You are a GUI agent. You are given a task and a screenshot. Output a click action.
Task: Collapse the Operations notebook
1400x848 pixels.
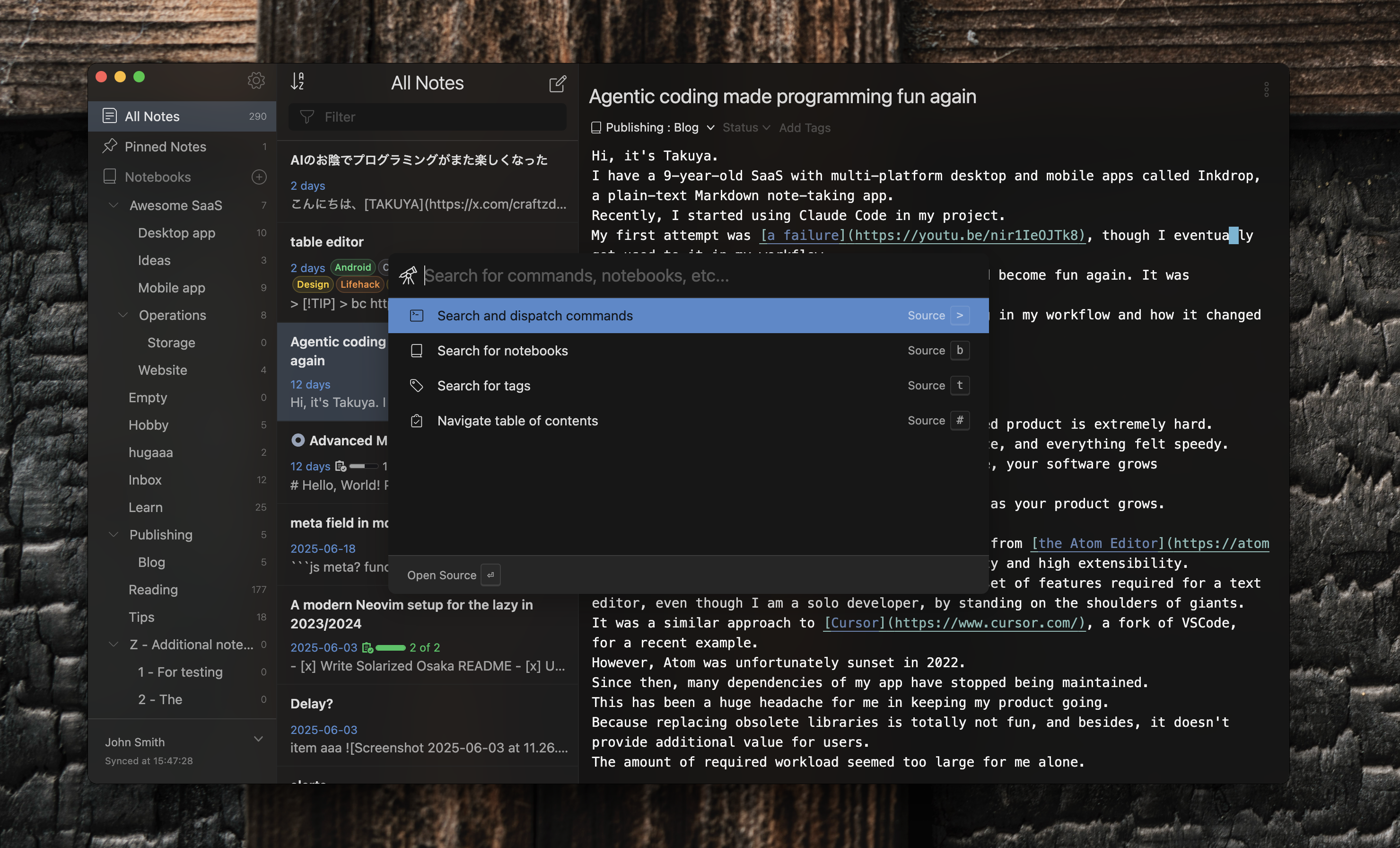click(x=122, y=315)
